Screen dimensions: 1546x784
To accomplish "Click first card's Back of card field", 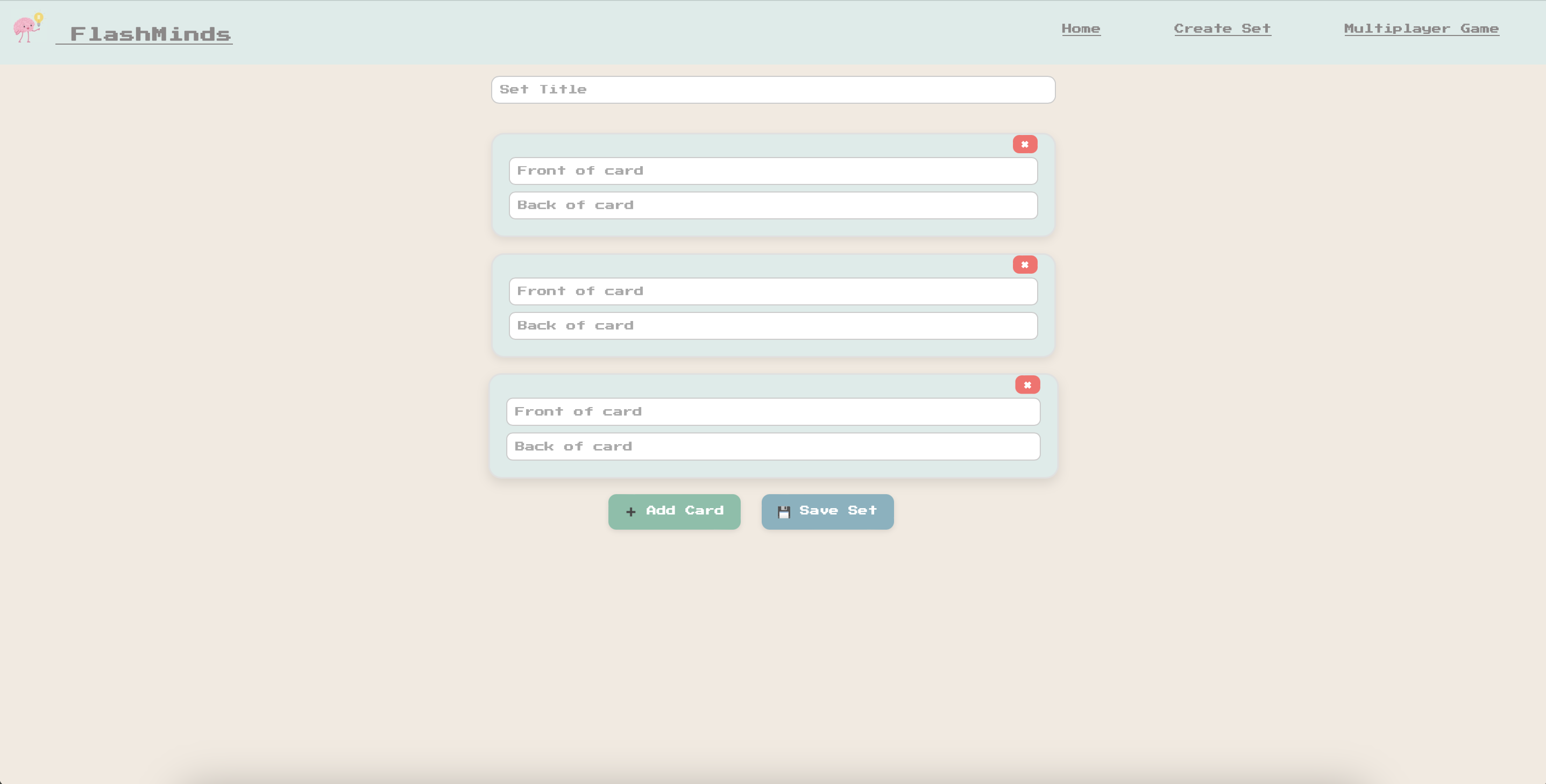I will (x=773, y=206).
